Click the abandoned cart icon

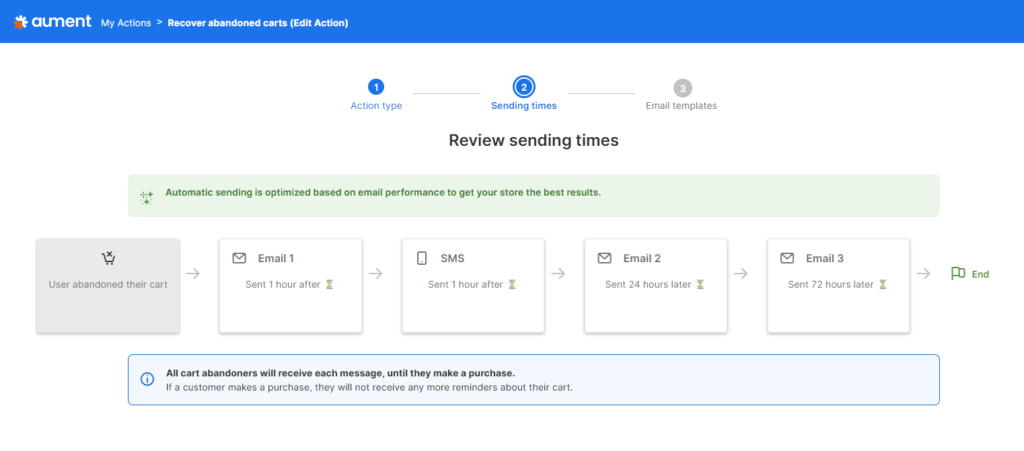point(108,258)
